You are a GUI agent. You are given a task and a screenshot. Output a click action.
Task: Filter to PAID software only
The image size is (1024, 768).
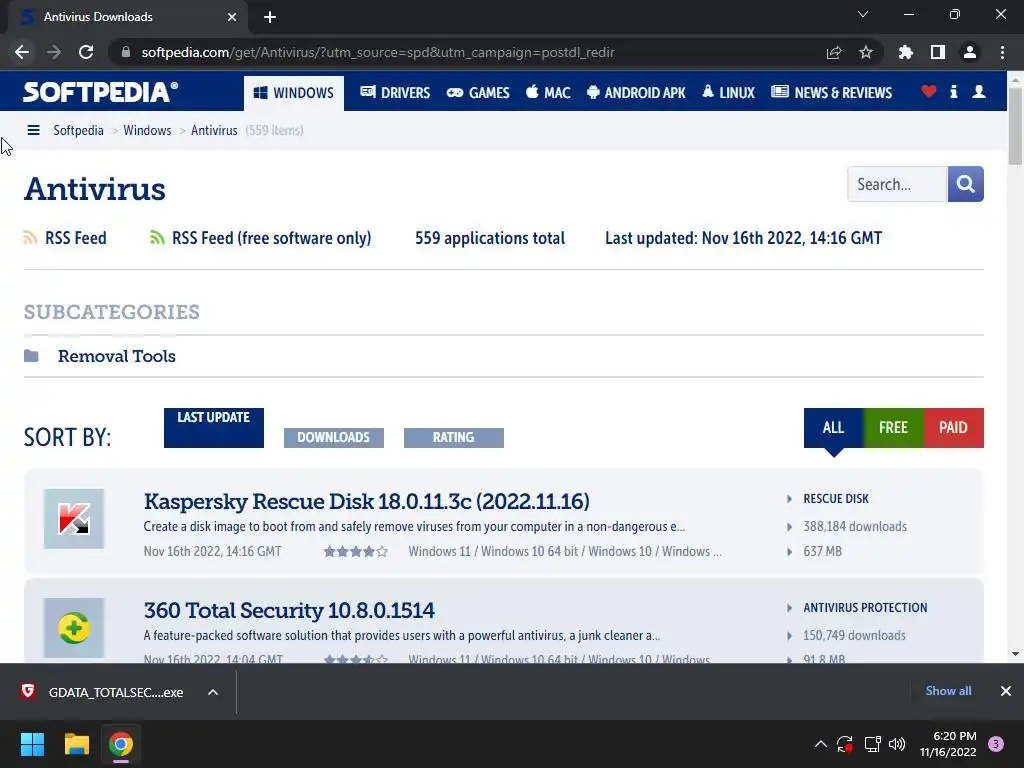[x=953, y=428]
